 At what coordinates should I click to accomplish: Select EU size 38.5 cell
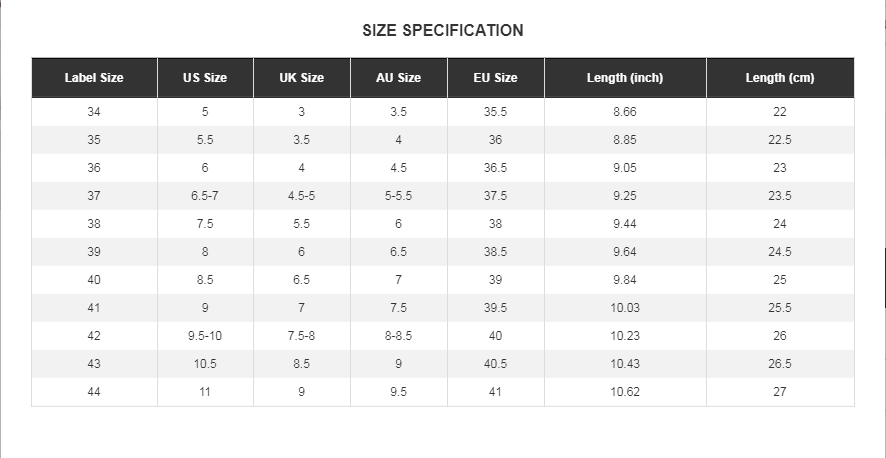[x=496, y=252]
